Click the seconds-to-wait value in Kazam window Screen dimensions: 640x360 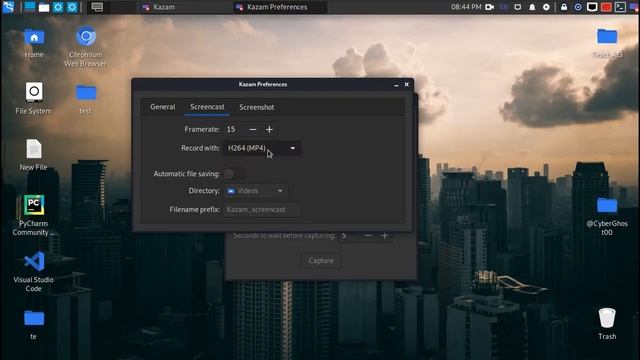349,236
